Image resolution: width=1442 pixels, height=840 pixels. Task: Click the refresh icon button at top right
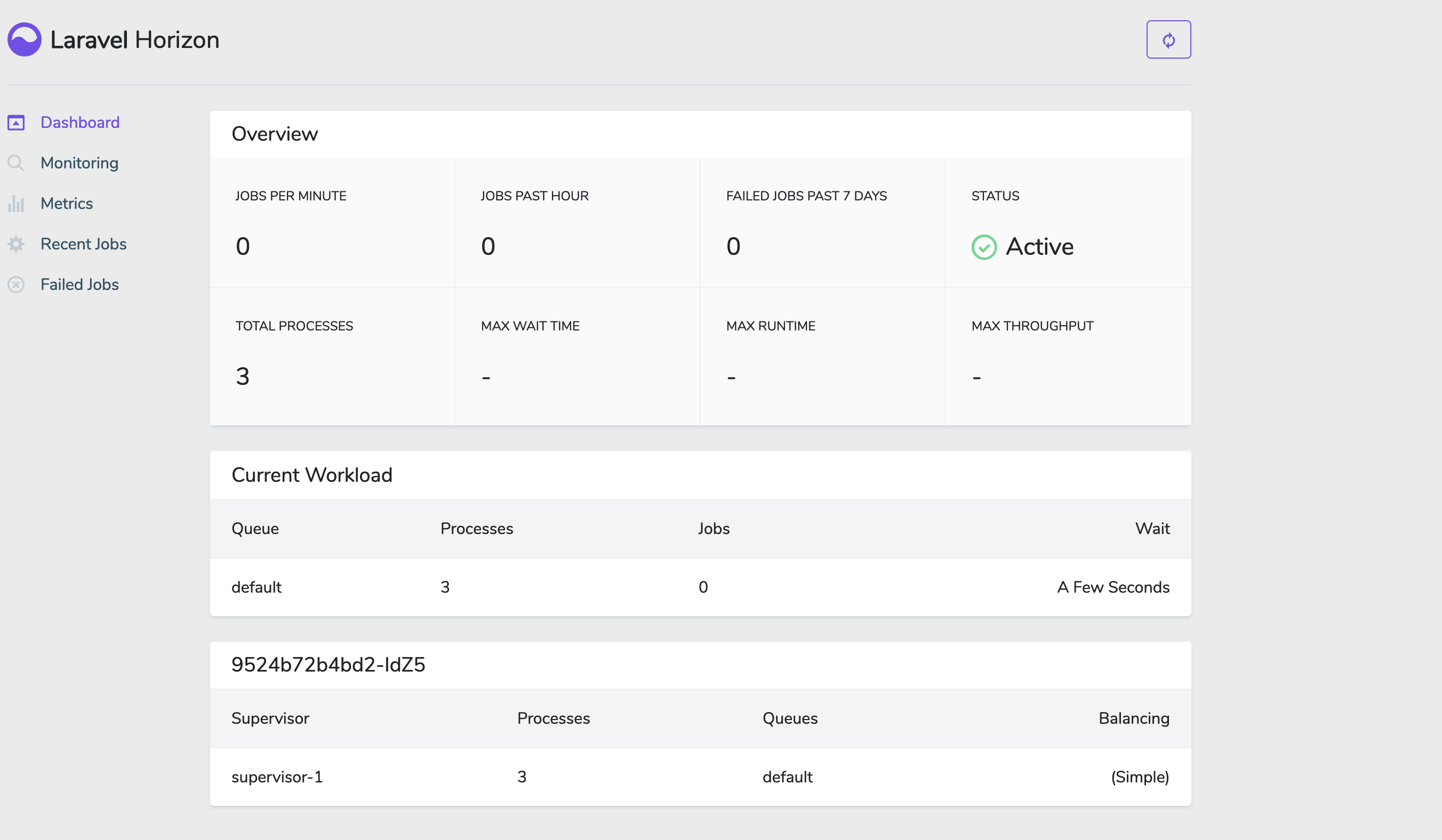[1168, 39]
